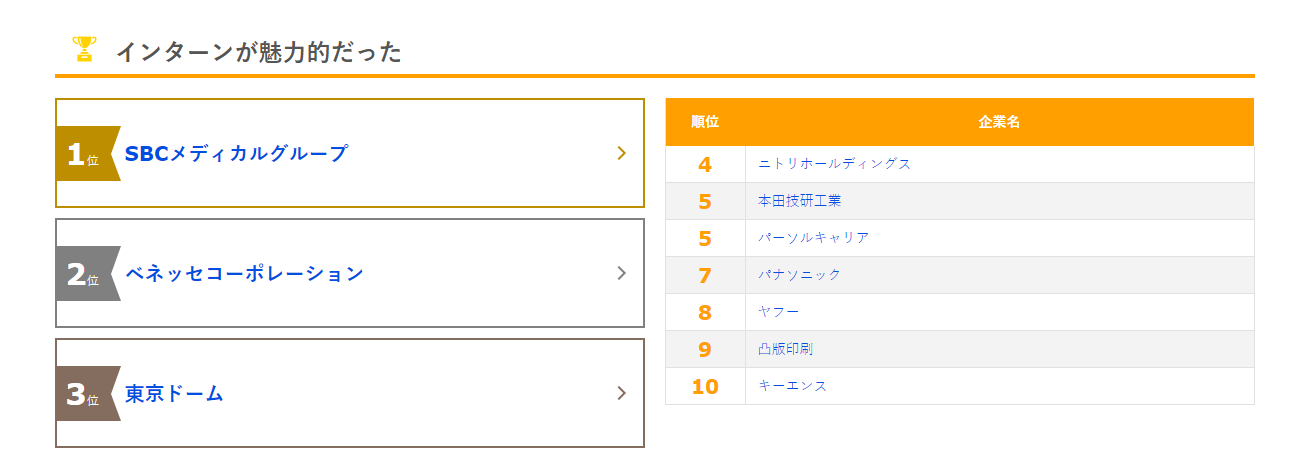Click the 企業名 column header
The height and width of the screenshot is (475, 1316).
[x=998, y=122]
